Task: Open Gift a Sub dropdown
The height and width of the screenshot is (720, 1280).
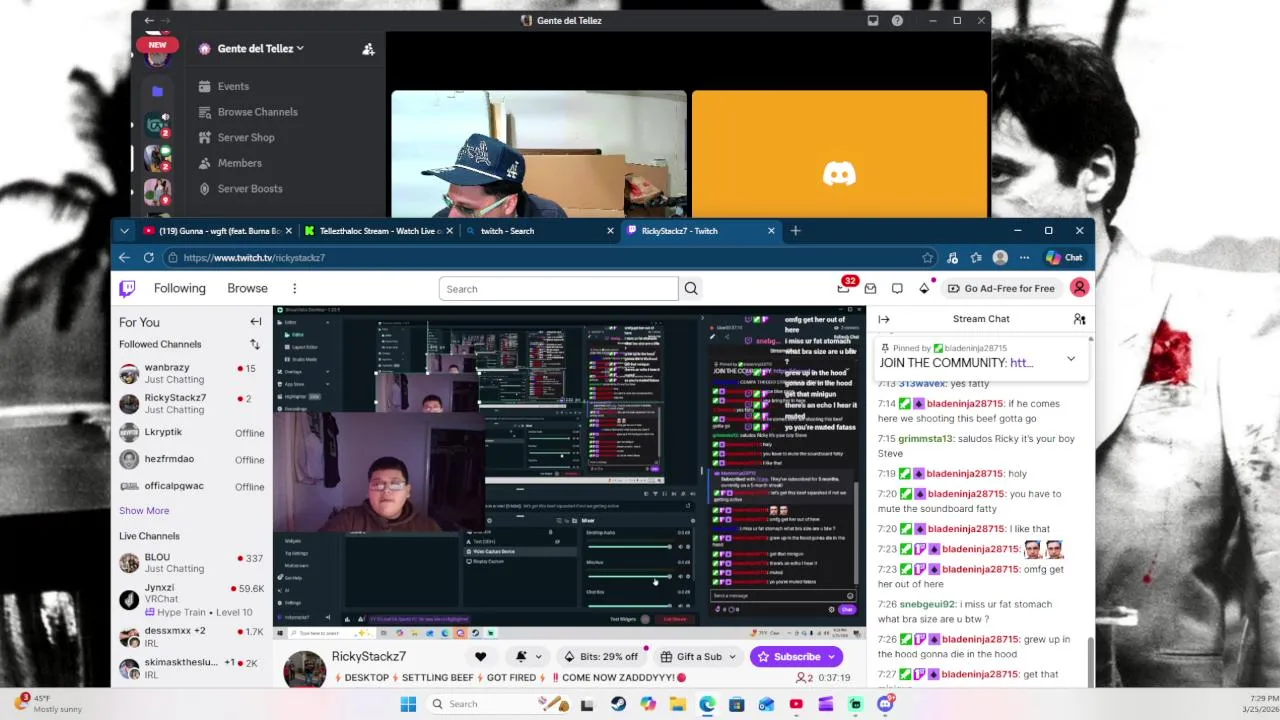Action: coord(698,657)
